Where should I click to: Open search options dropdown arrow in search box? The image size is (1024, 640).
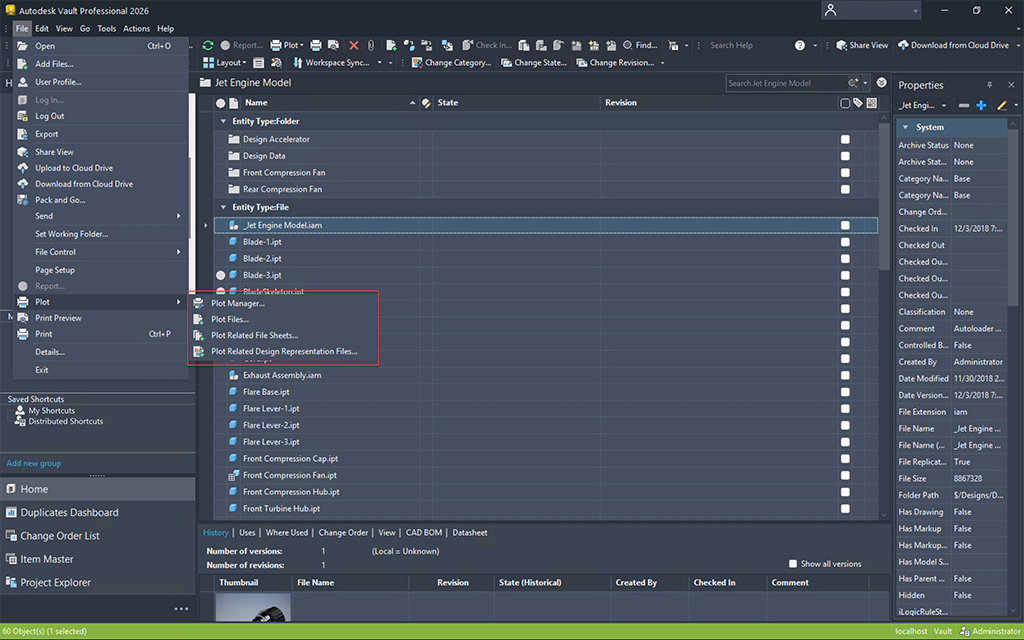(866, 83)
